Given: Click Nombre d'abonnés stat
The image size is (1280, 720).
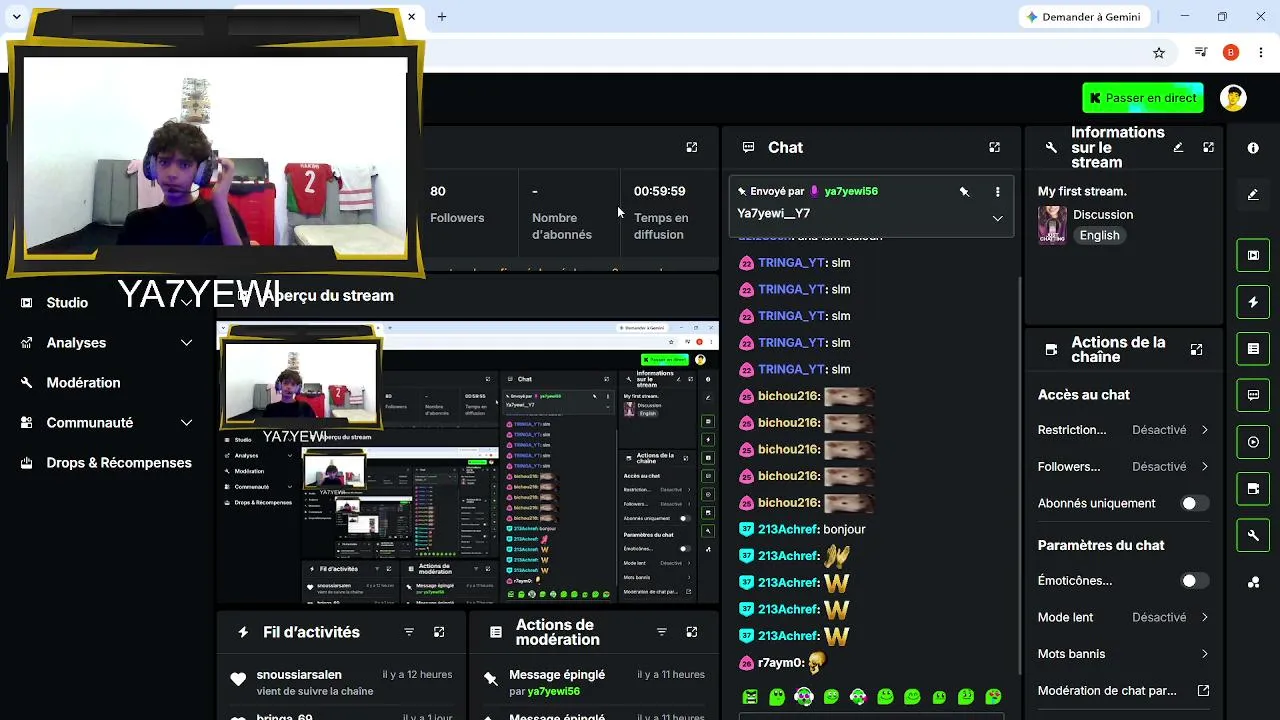Looking at the screenshot, I should click(562, 212).
